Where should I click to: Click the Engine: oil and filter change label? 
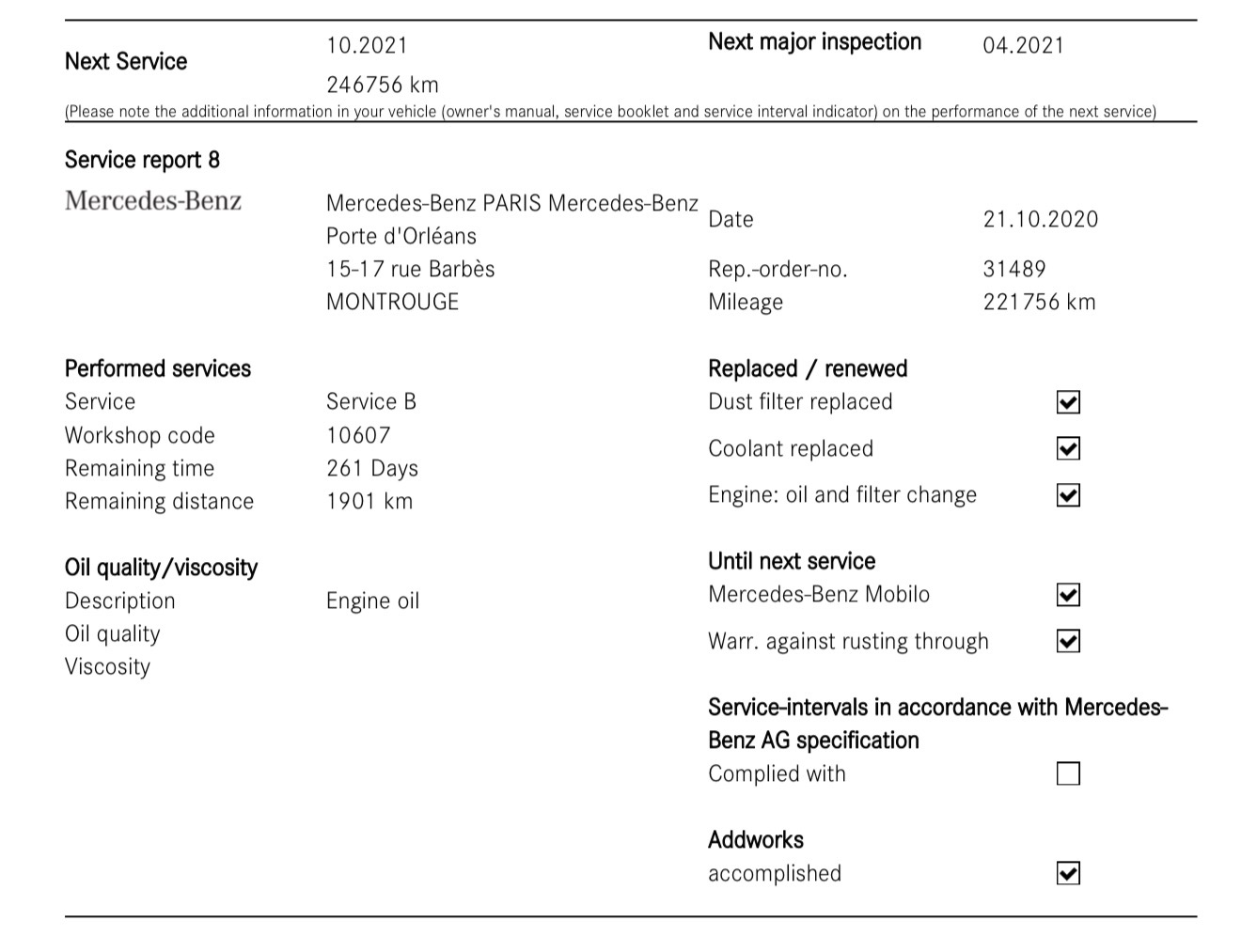coord(842,495)
